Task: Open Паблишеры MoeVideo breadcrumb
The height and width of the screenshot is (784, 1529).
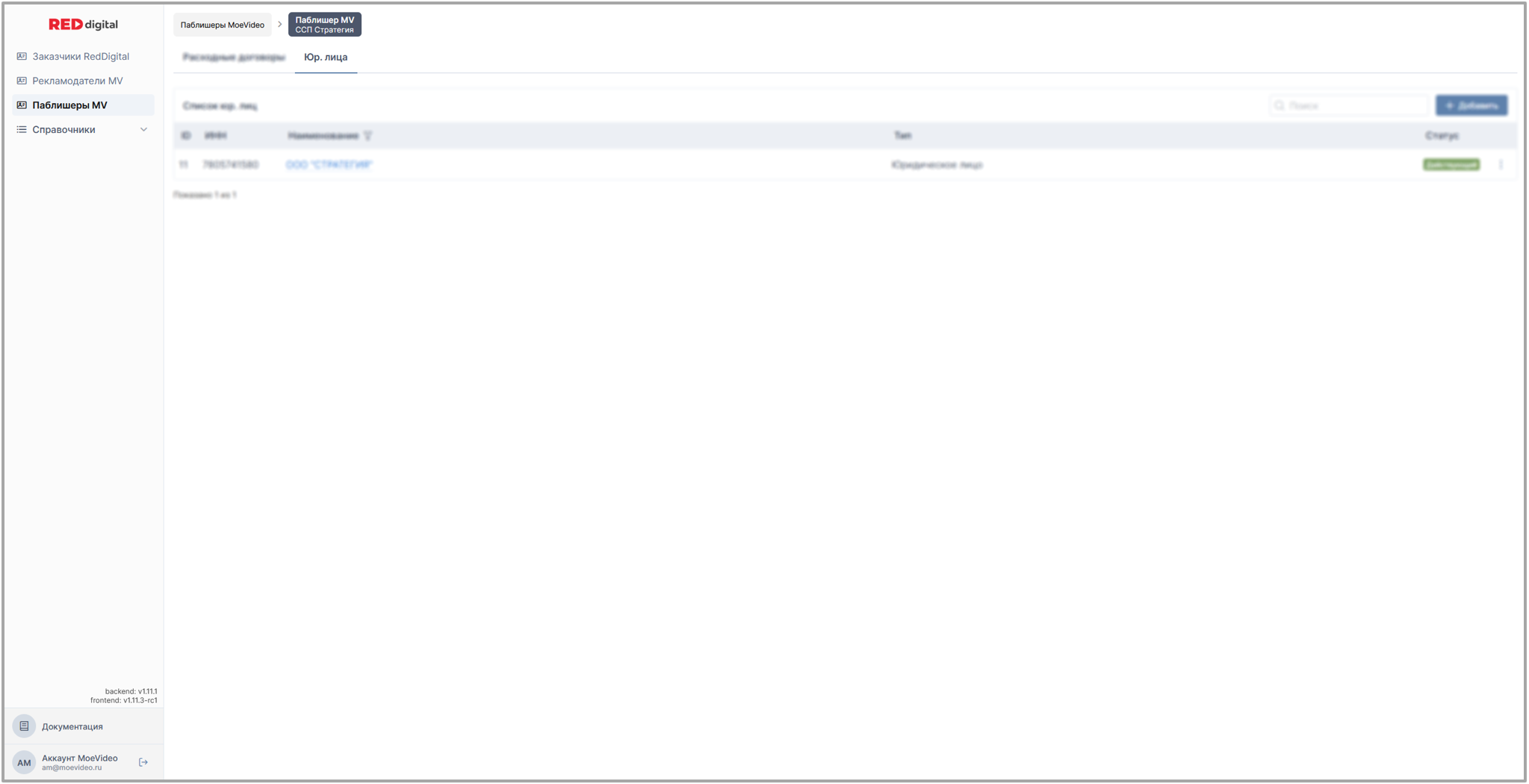Action: coord(222,25)
